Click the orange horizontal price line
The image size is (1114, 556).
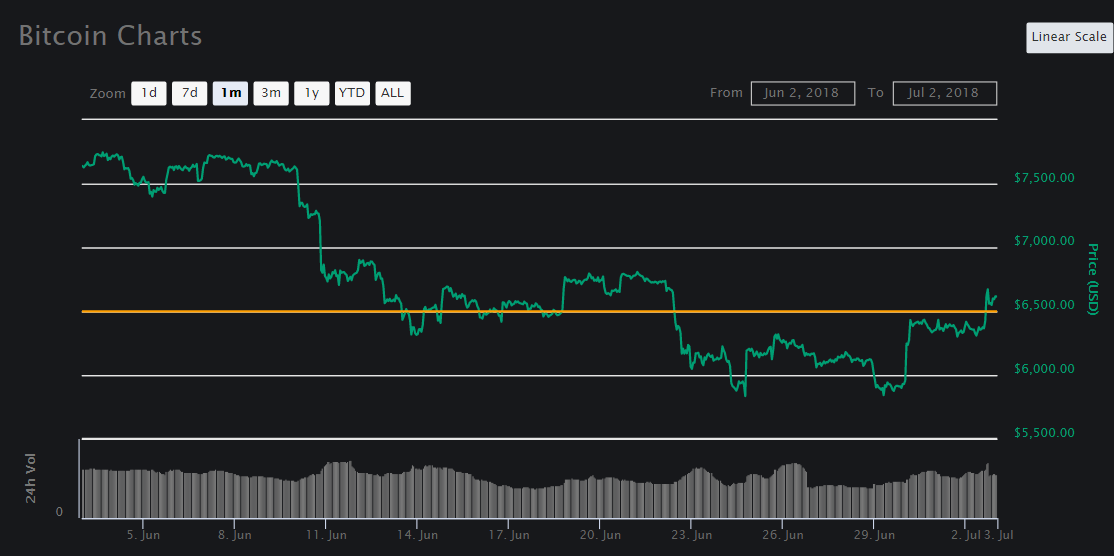point(540,311)
